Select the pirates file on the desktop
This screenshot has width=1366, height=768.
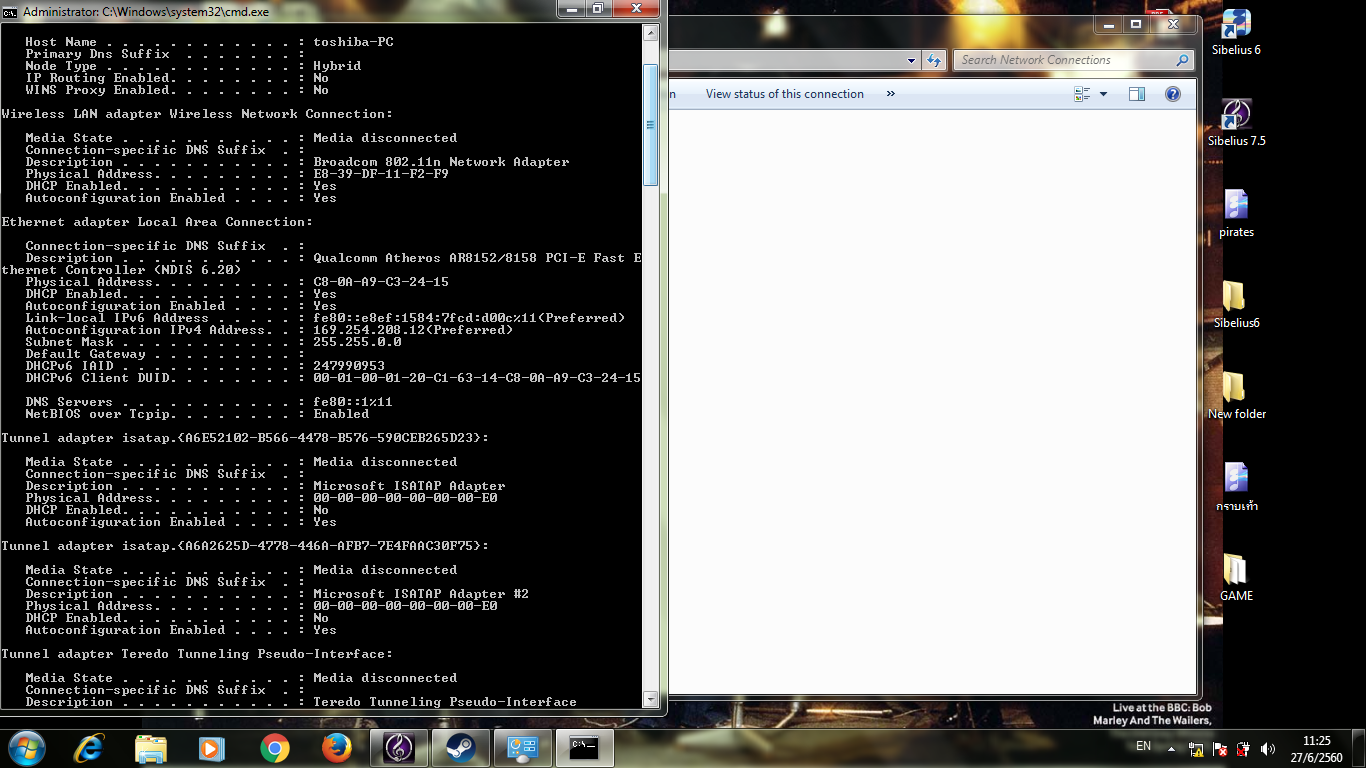1236,215
